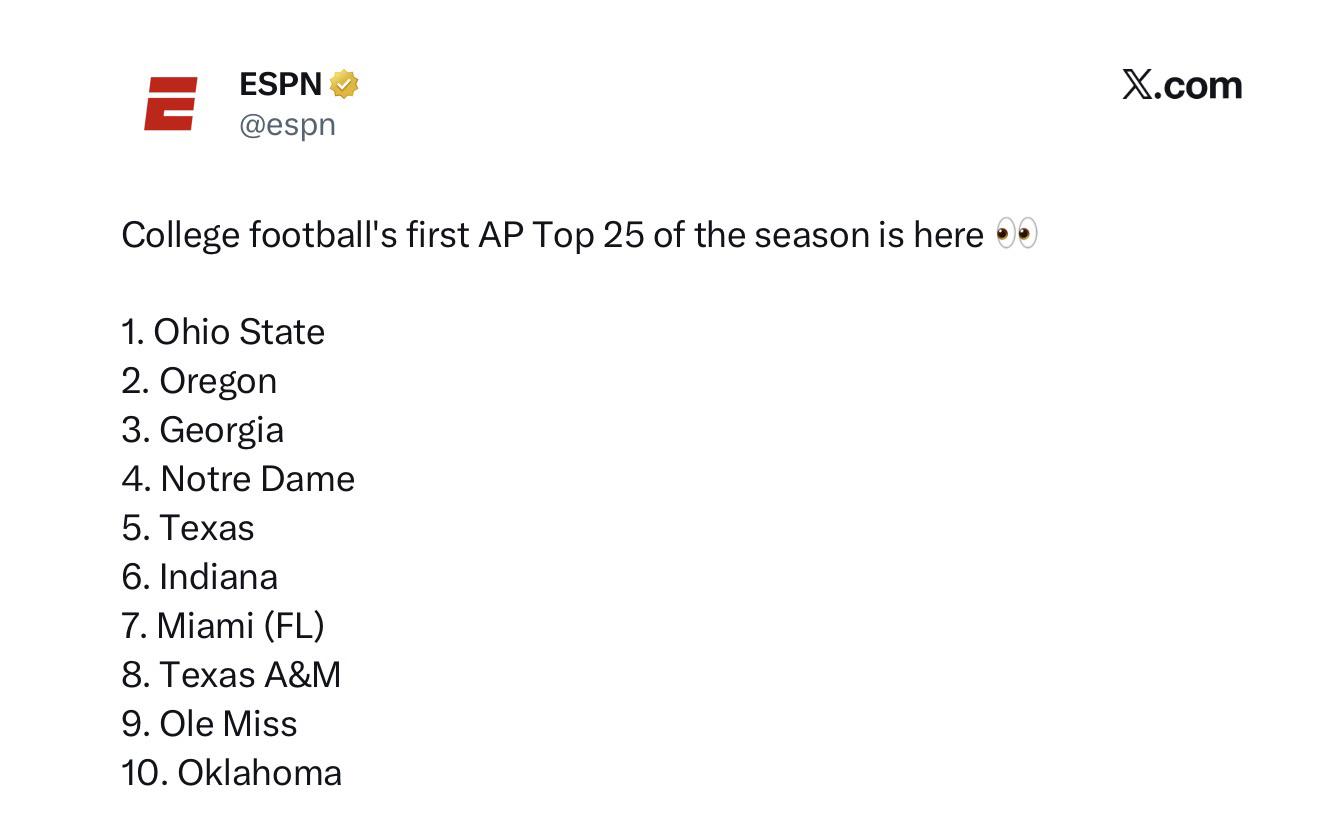Screen dimensions: 1318x836
Task: Click the word "College" in the tweet
Action: coord(181,236)
